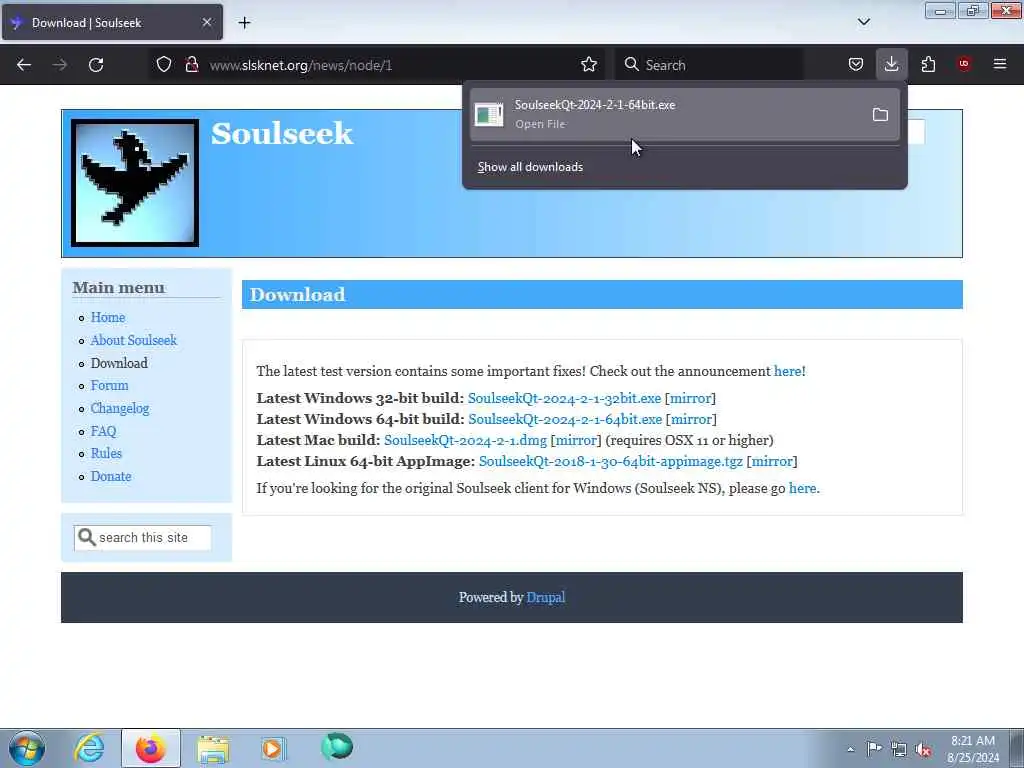1024x768 pixels.
Task: Click the Save to Pocket icon
Action: coord(856,65)
